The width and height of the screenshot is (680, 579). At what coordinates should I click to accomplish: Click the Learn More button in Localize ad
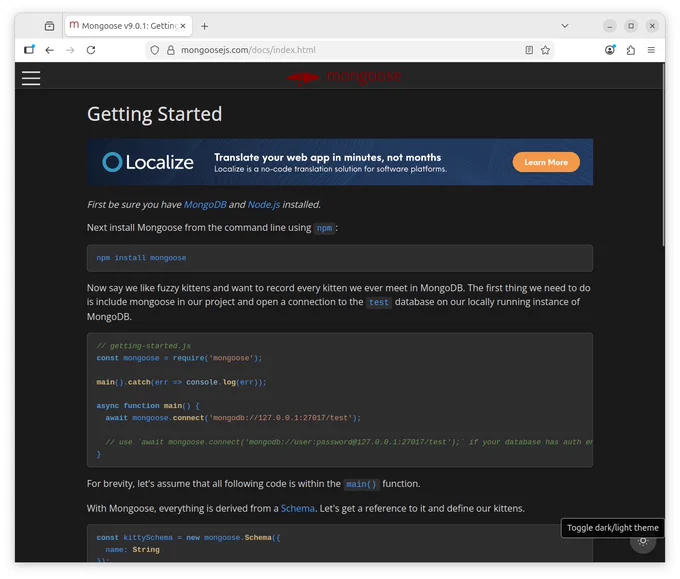point(546,162)
